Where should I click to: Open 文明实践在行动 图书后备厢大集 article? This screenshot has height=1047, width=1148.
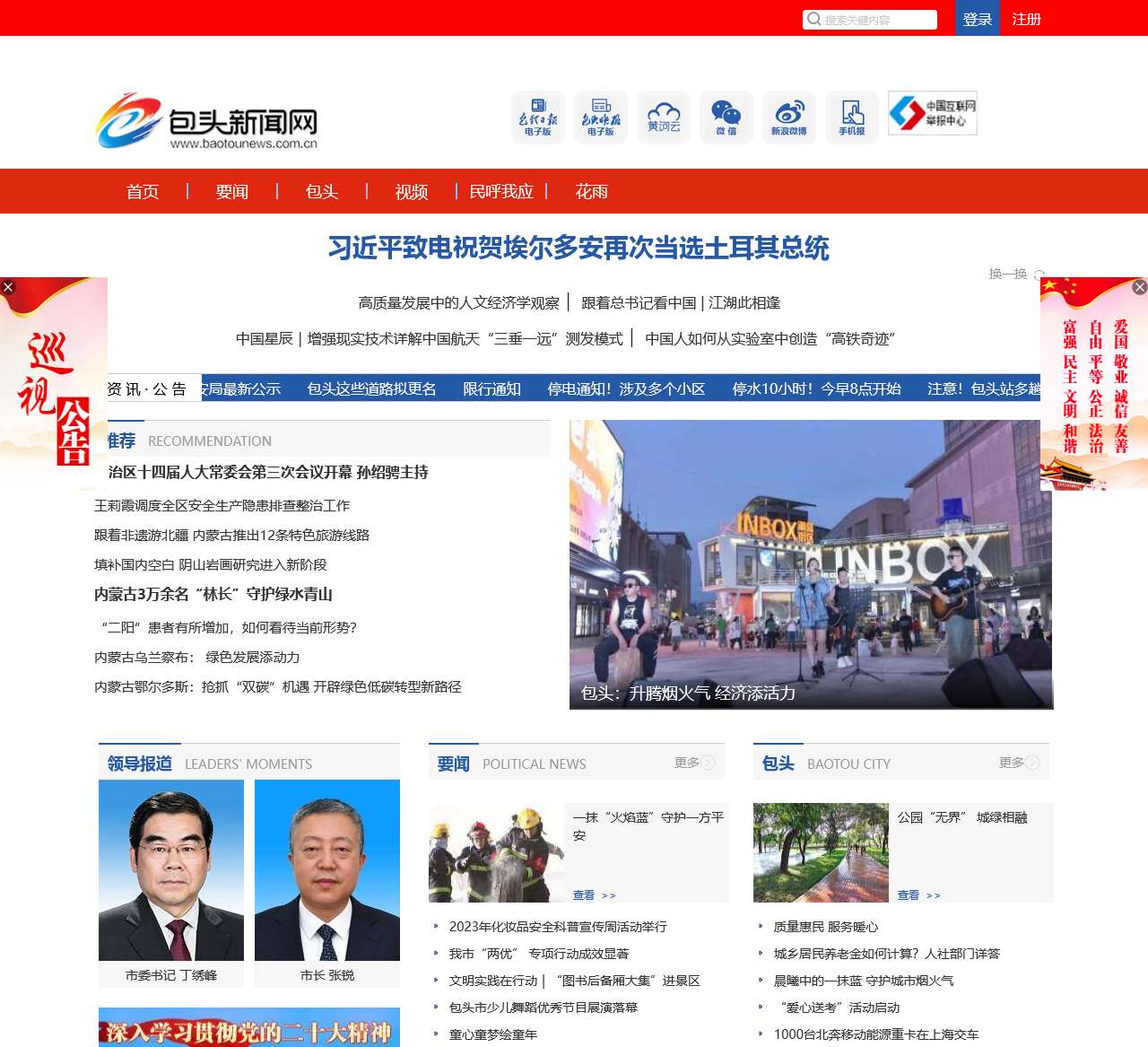pos(574,981)
